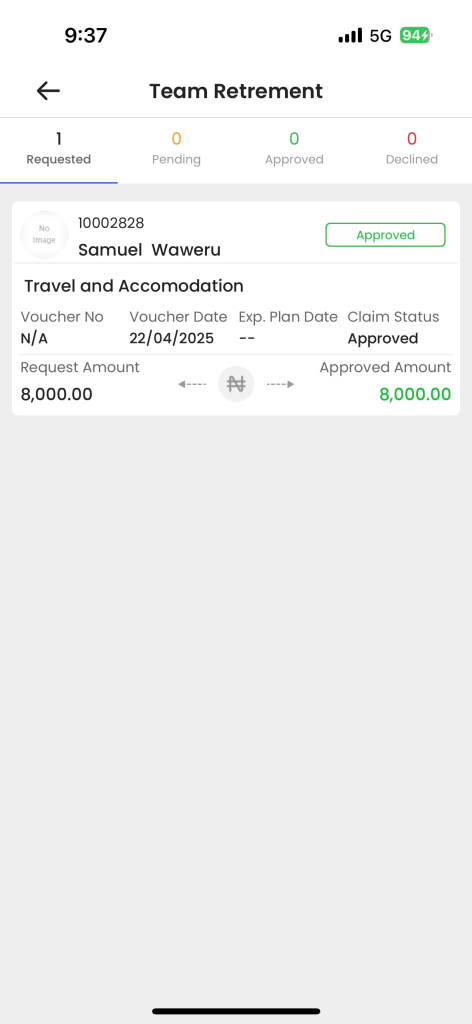472x1024 pixels.
Task: Switch to the Pending tab
Action: pyautogui.click(x=176, y=150)
